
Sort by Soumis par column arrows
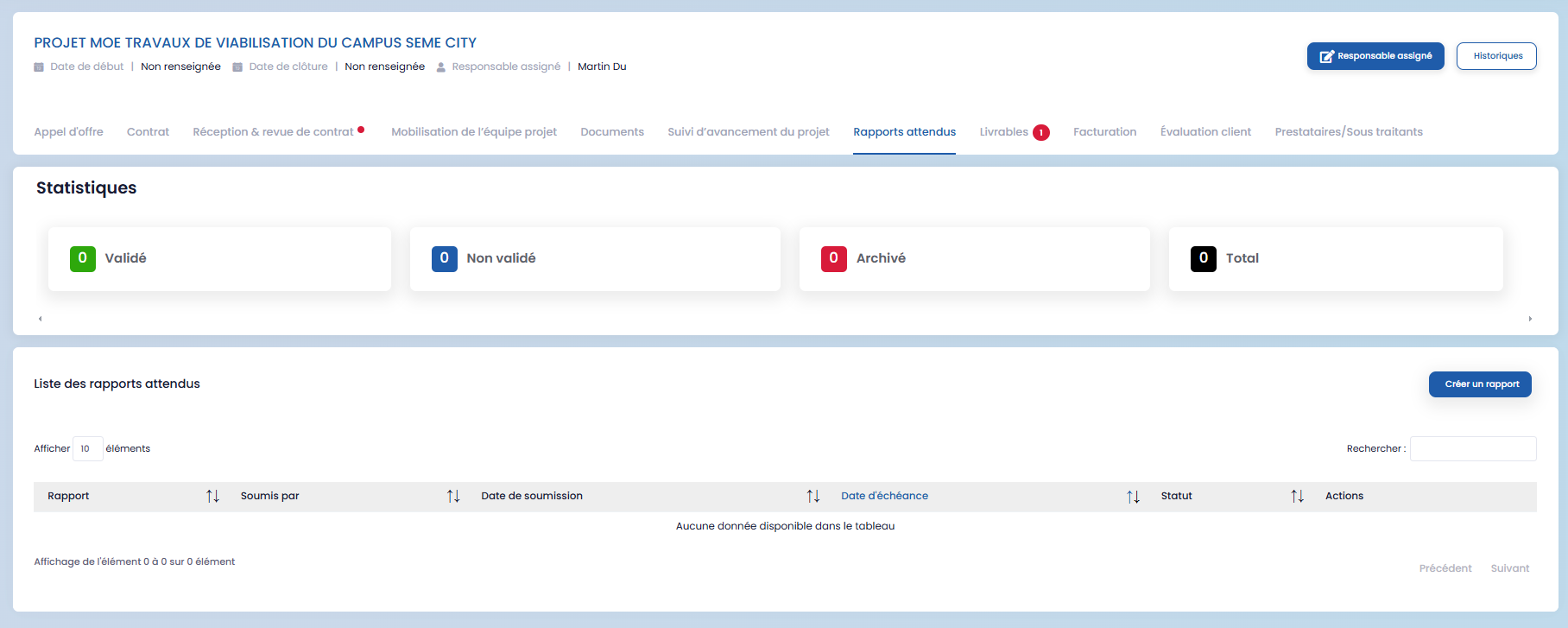tap(453, 496)
